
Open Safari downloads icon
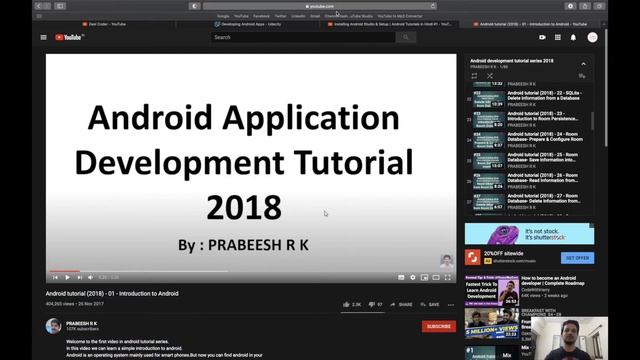click(x=570, y=6)
